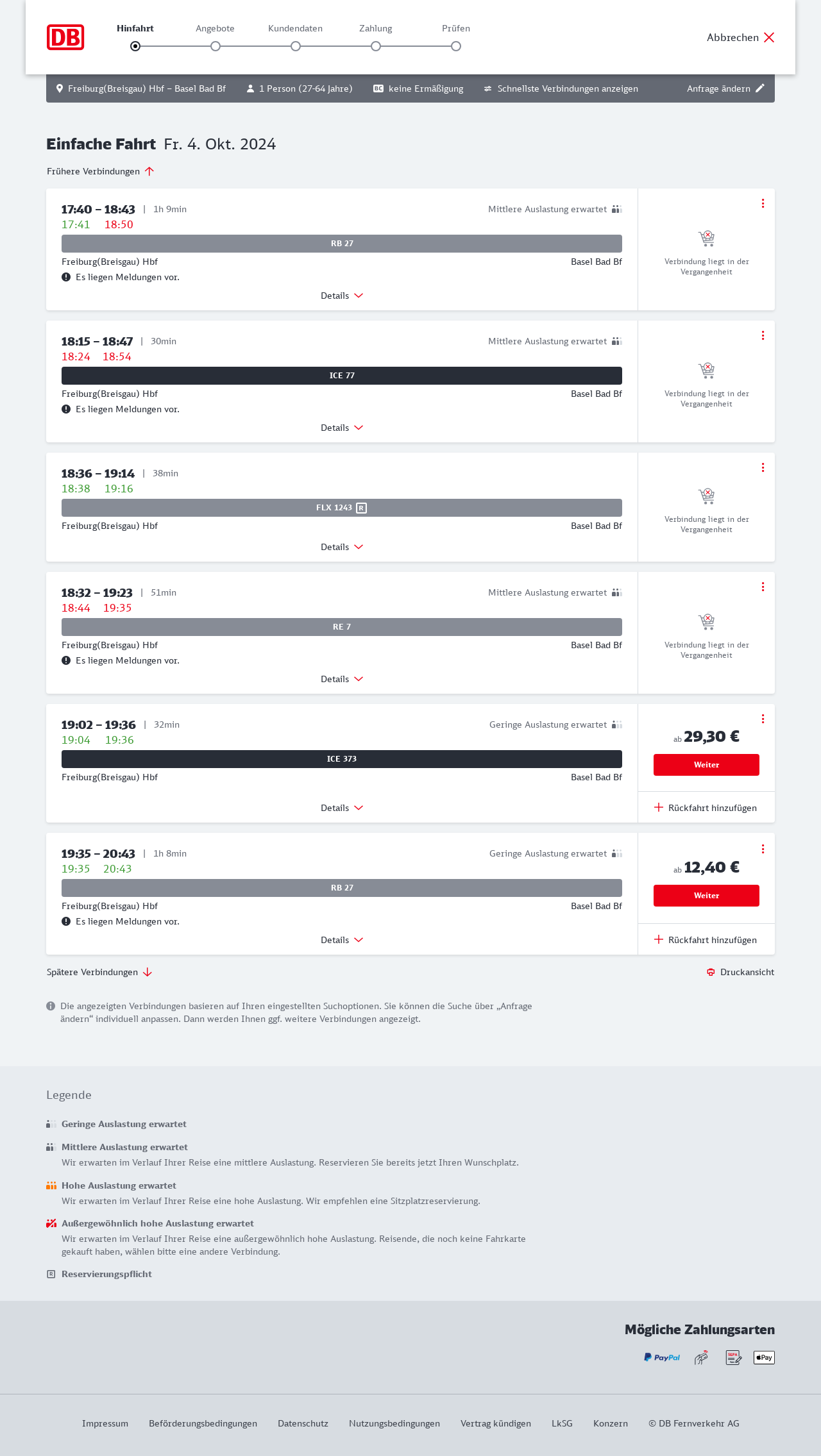Viewport: 821px width, 1456px height.
Task: Click Kundendaten step label
Action: point(295,28)
